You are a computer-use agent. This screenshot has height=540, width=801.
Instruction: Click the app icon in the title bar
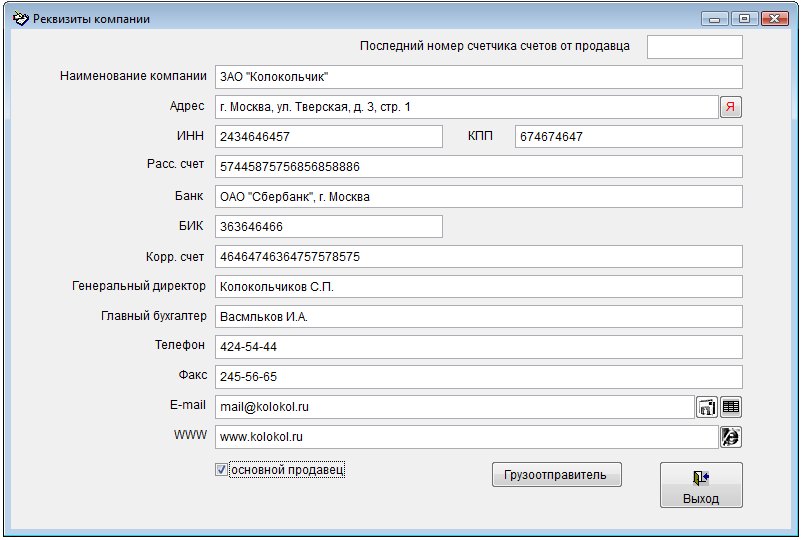(x=20, y=19)
